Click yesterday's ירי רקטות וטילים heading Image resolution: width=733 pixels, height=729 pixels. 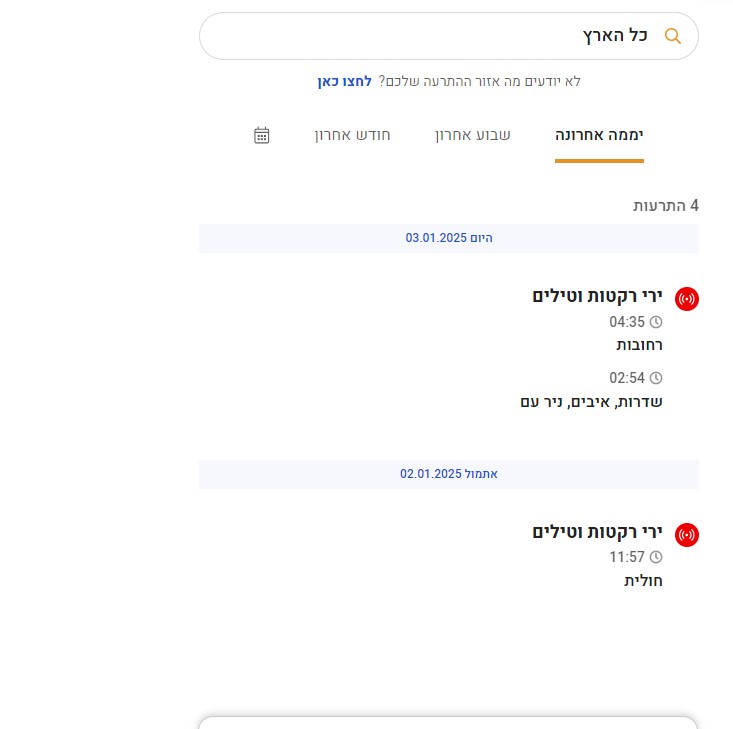[597, 532]
